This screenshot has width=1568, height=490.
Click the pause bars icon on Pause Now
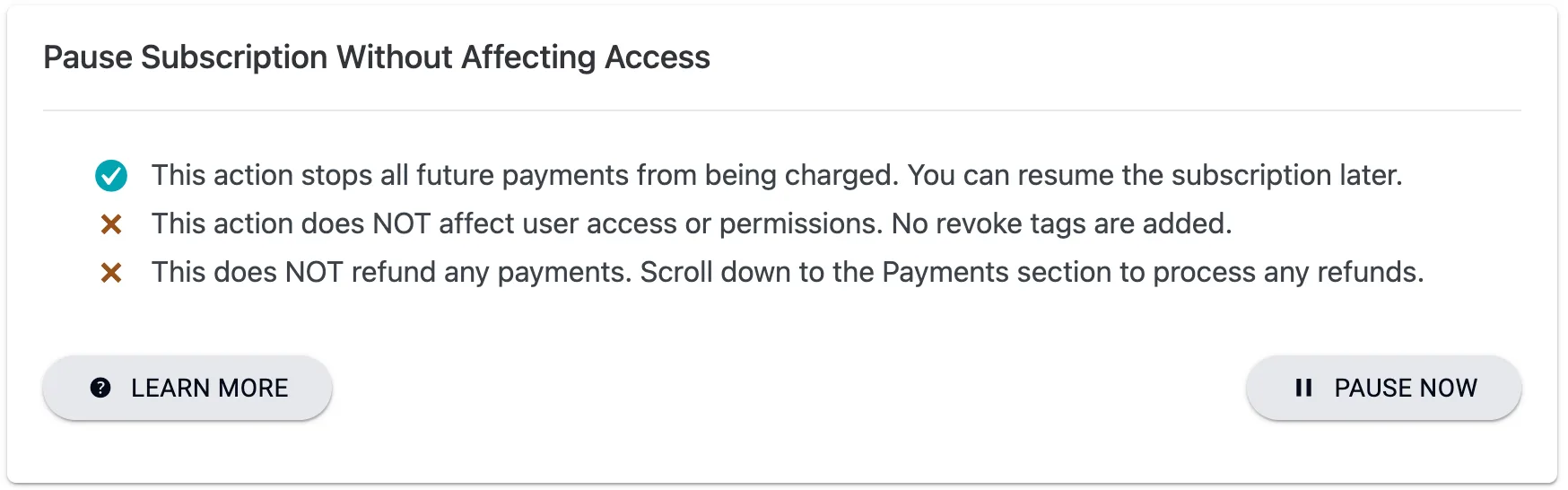point(1303,388)
